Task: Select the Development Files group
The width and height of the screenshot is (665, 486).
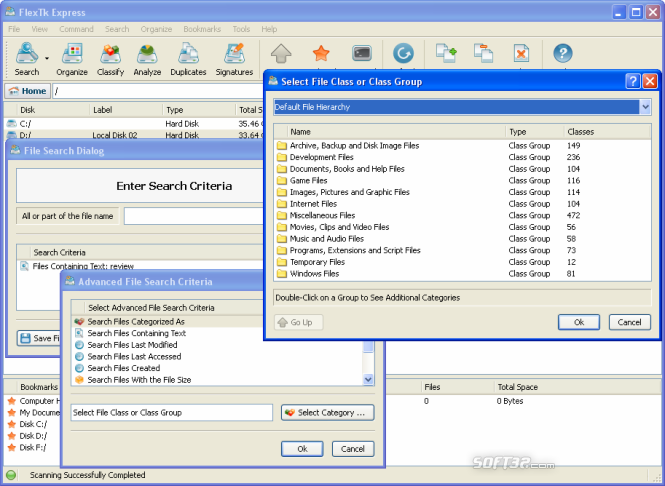Action: point(462,157)
